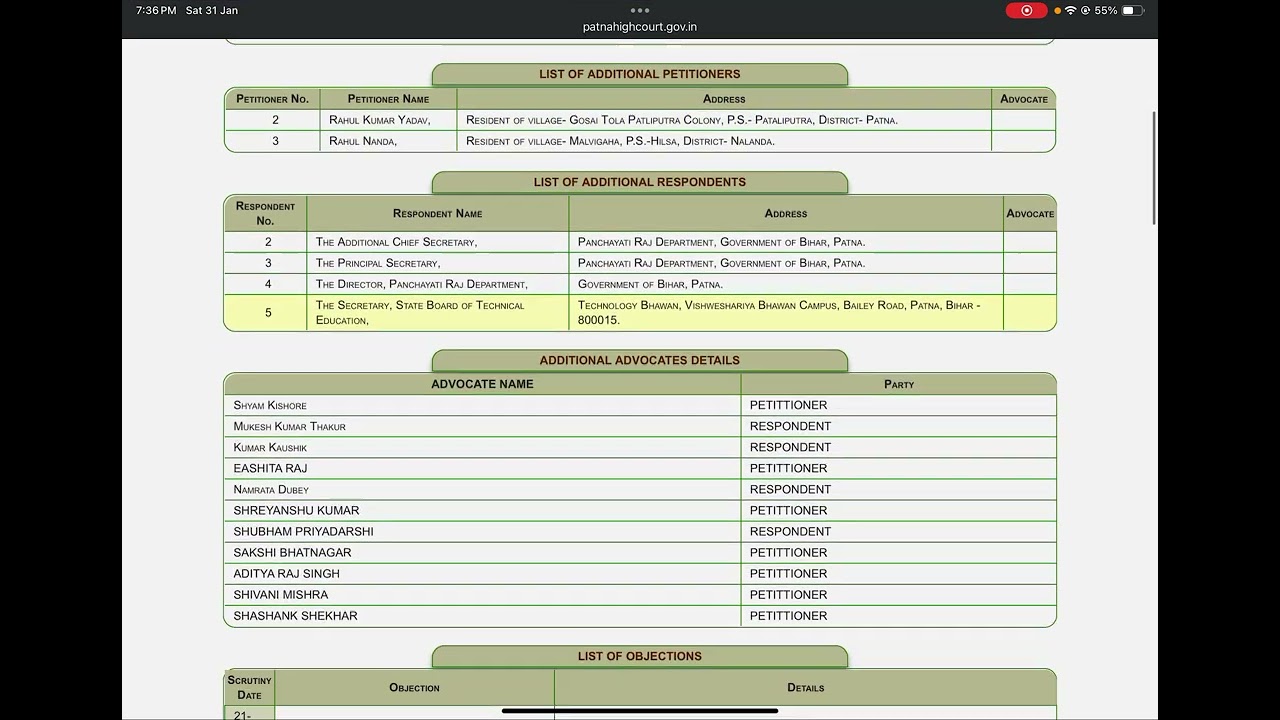Click 'Petitioner No.' column header
Image resolution: width=1280 pixels, height=720 pixels.
[272, 99]
